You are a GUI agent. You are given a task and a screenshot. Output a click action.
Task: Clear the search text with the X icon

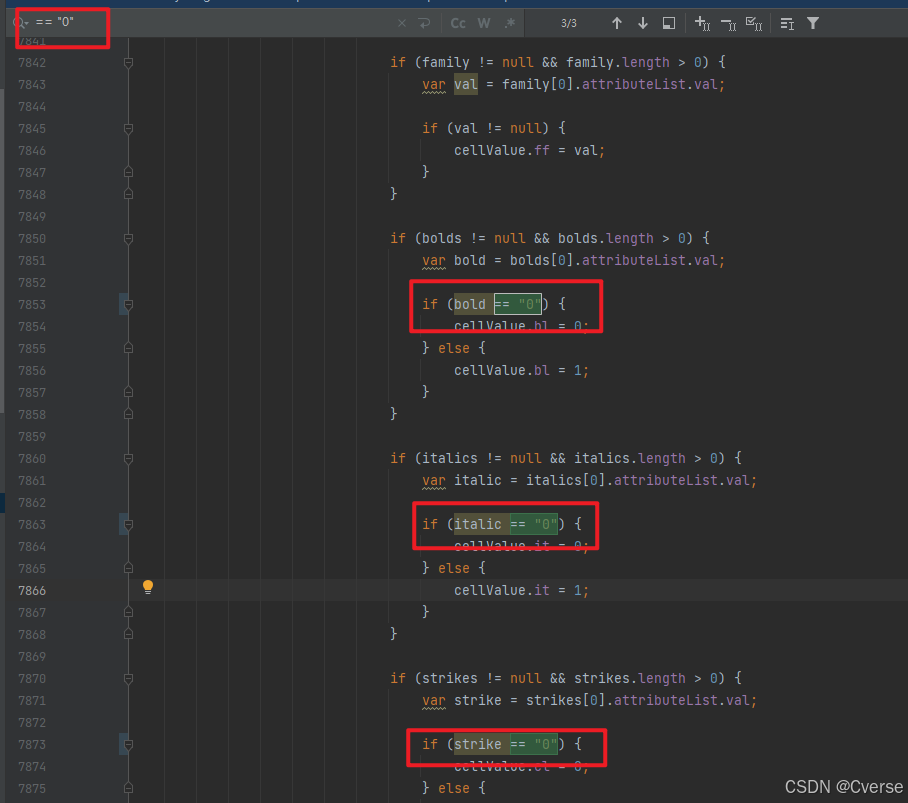(402, 23)
